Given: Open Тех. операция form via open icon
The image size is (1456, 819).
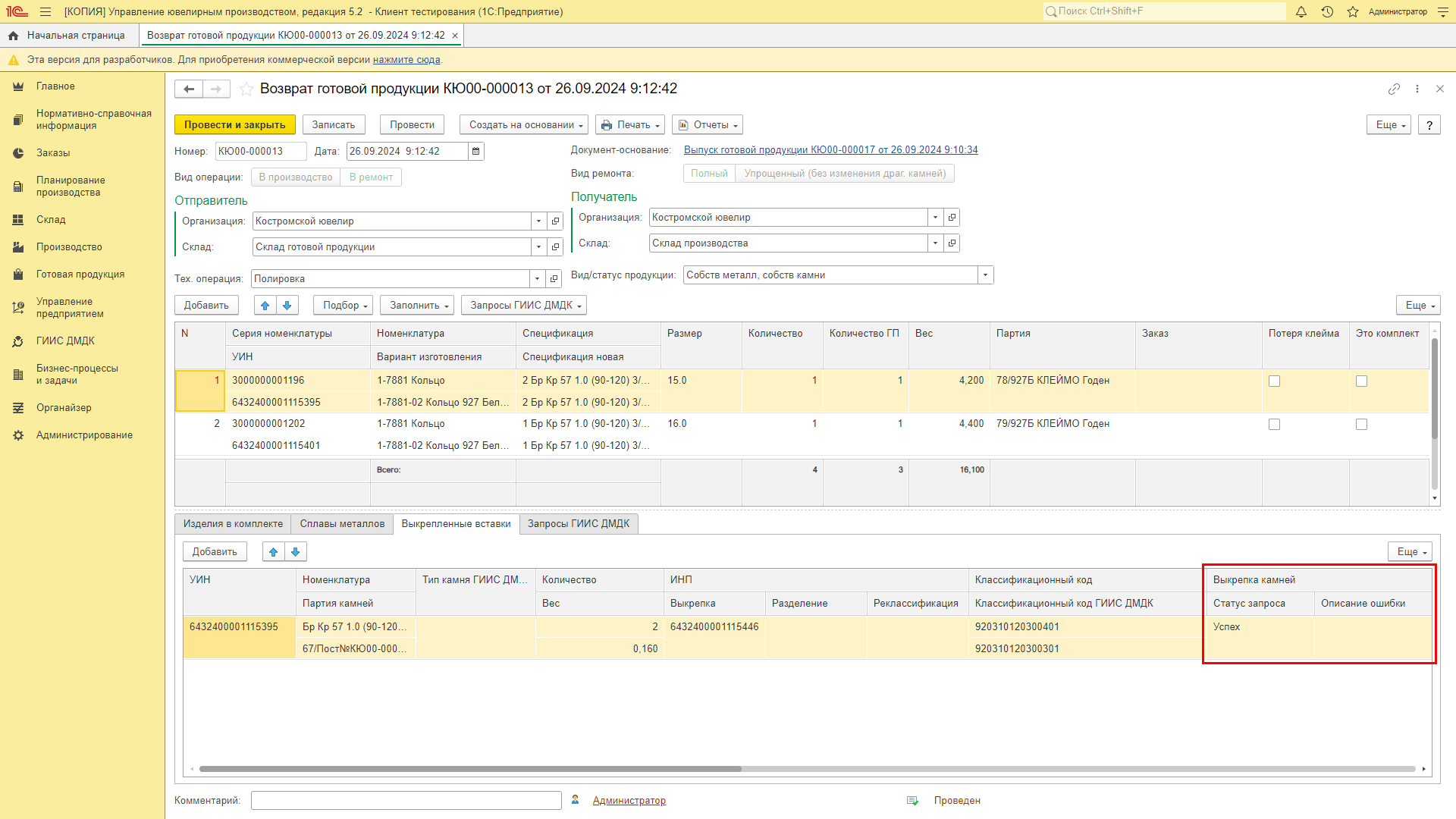Looking at the screenshot, I should tap(554, 279).
